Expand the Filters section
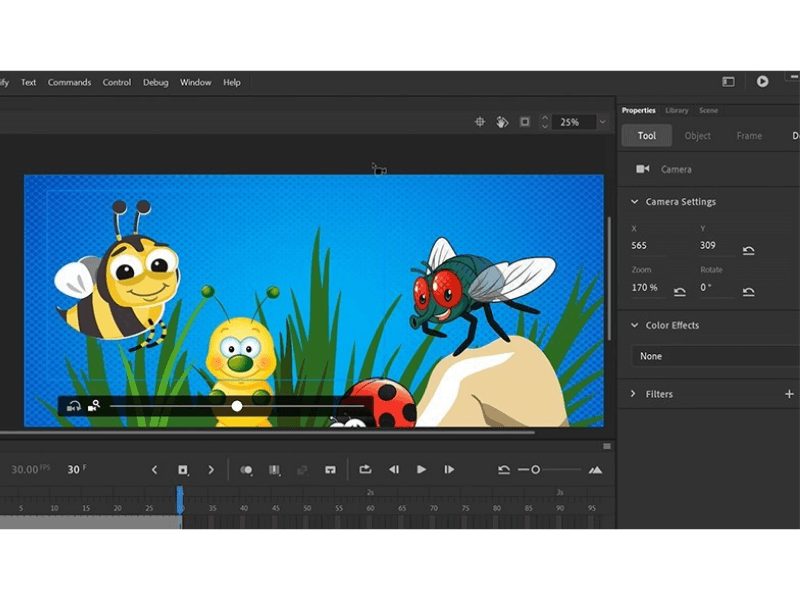The height and width of the screenshot is (600, 800). pyautogui.click(x=634, y=394)
